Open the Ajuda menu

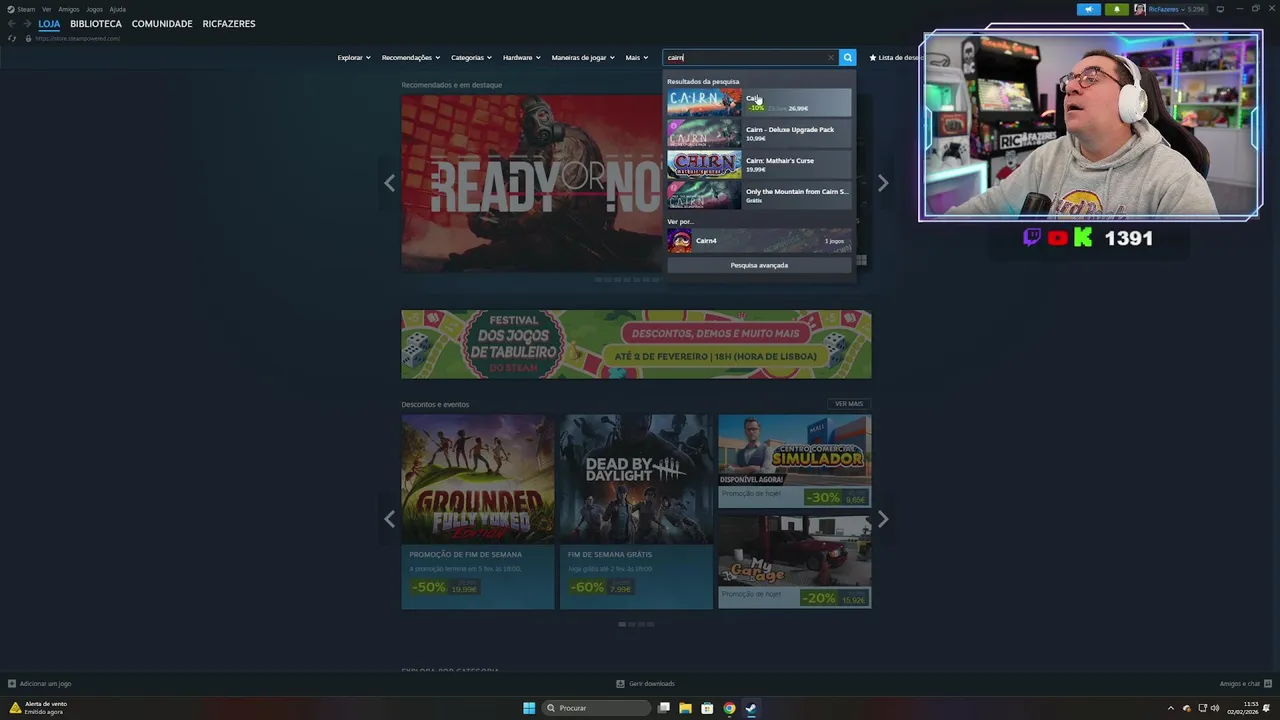pyautogui.click(x=117, y=9)
